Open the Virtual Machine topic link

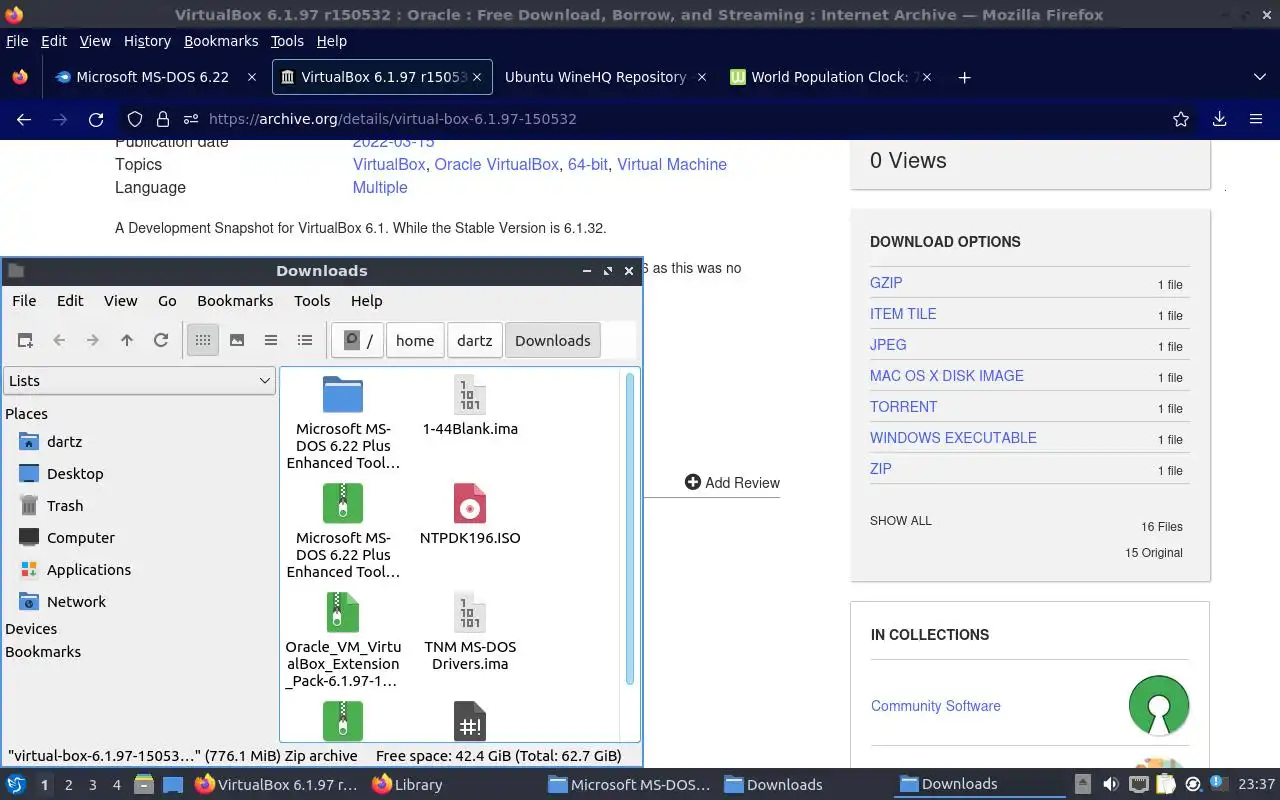[672, 164]
